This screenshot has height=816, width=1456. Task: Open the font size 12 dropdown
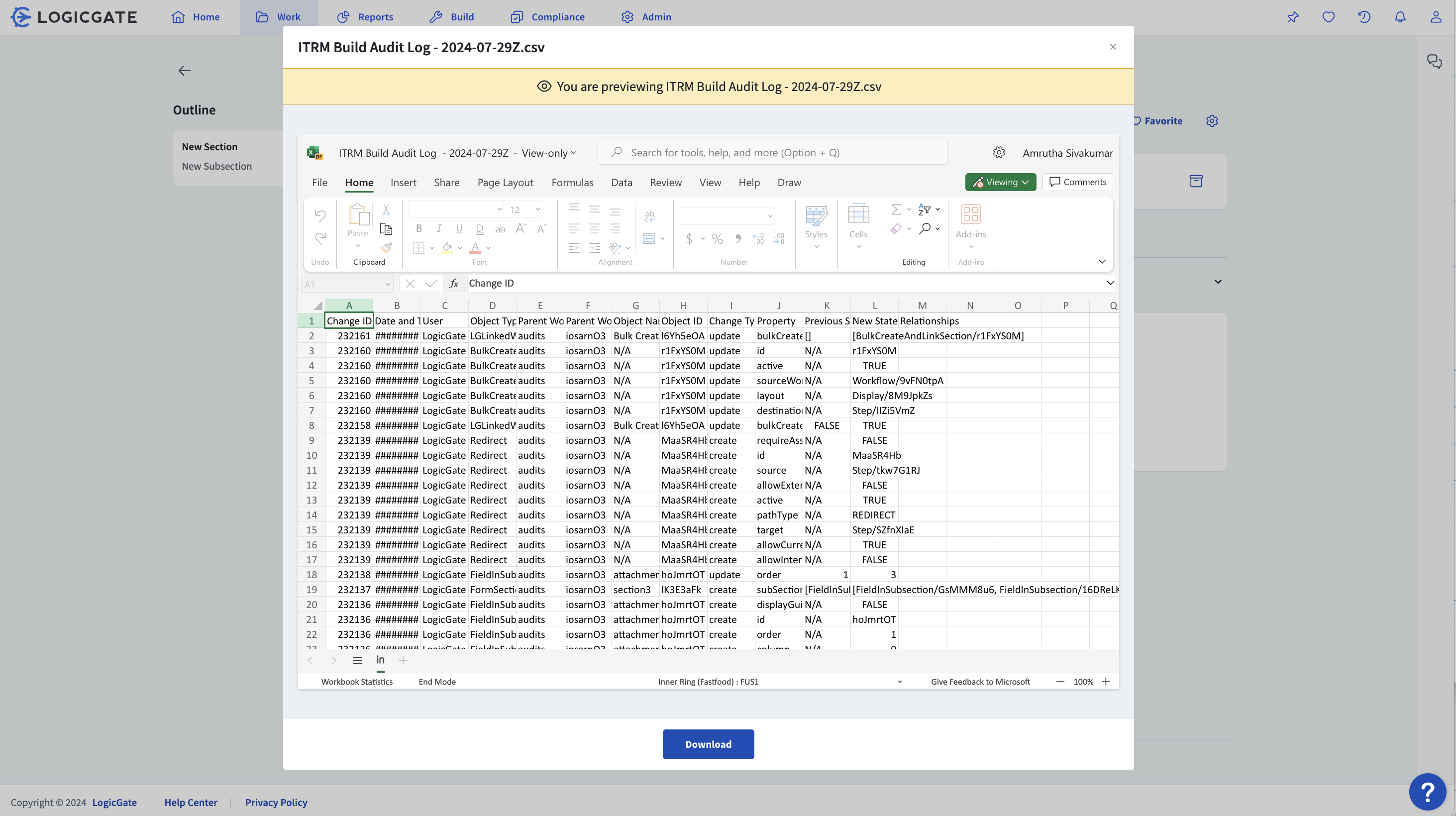coord(538,209)
